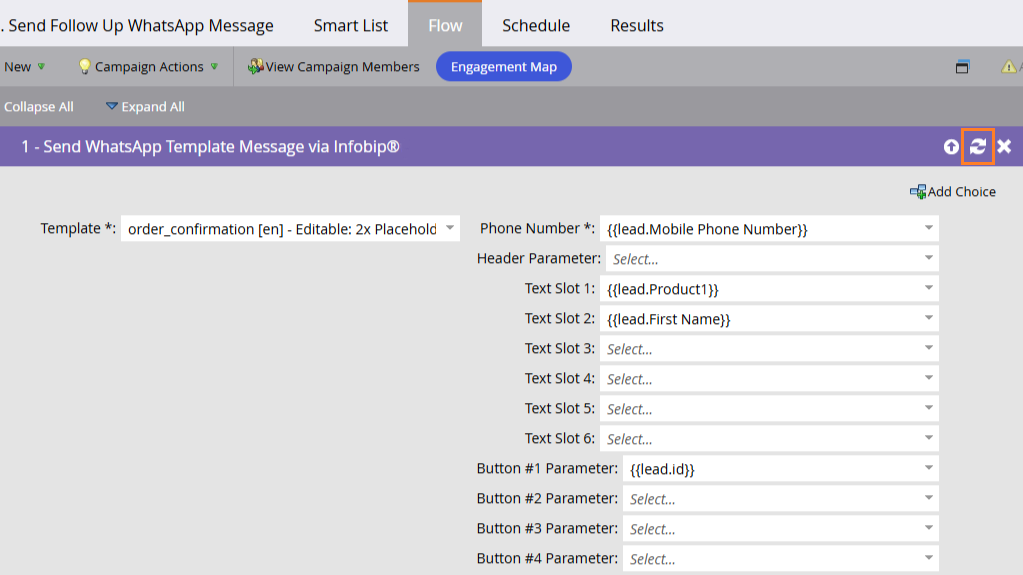Click the Expand All label

point(153,106)
